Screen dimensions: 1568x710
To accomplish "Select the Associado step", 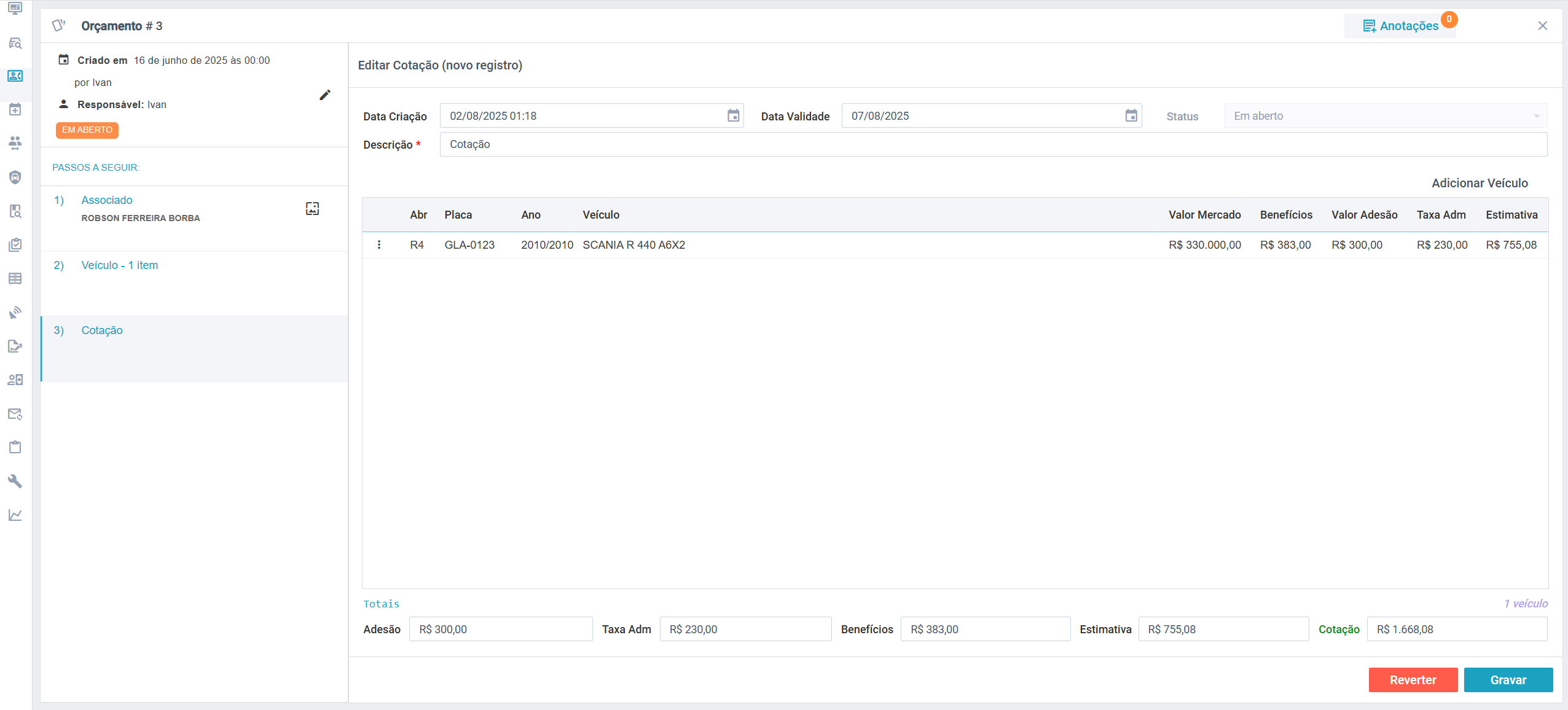I will click(107, 200).
